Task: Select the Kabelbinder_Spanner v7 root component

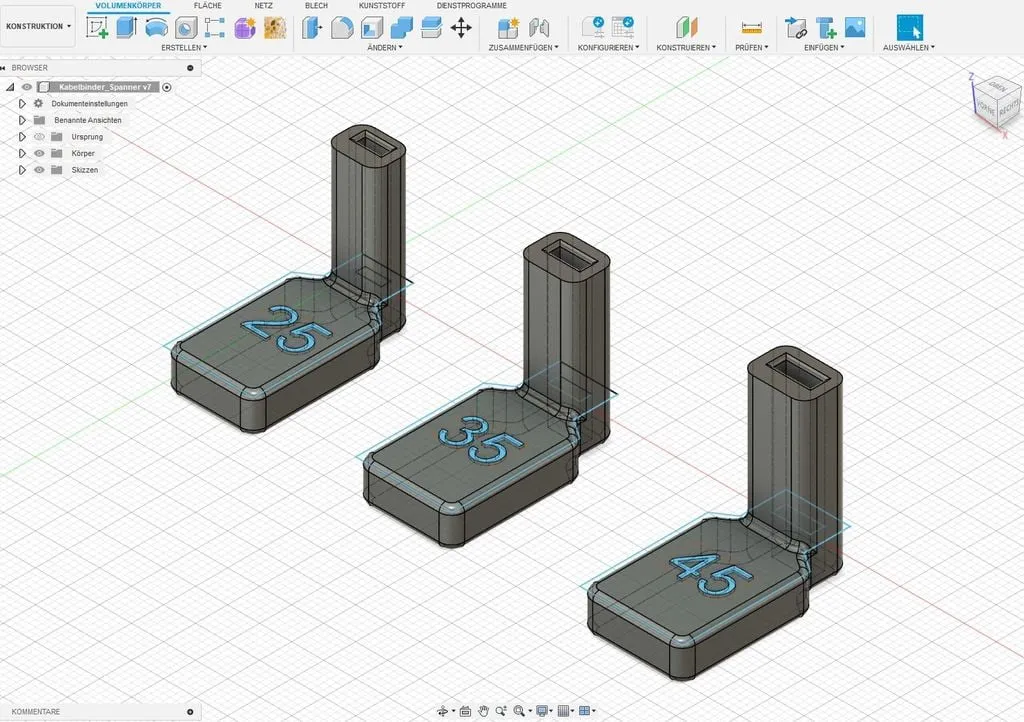Action: pyautogui.click(x=104, y=87)
